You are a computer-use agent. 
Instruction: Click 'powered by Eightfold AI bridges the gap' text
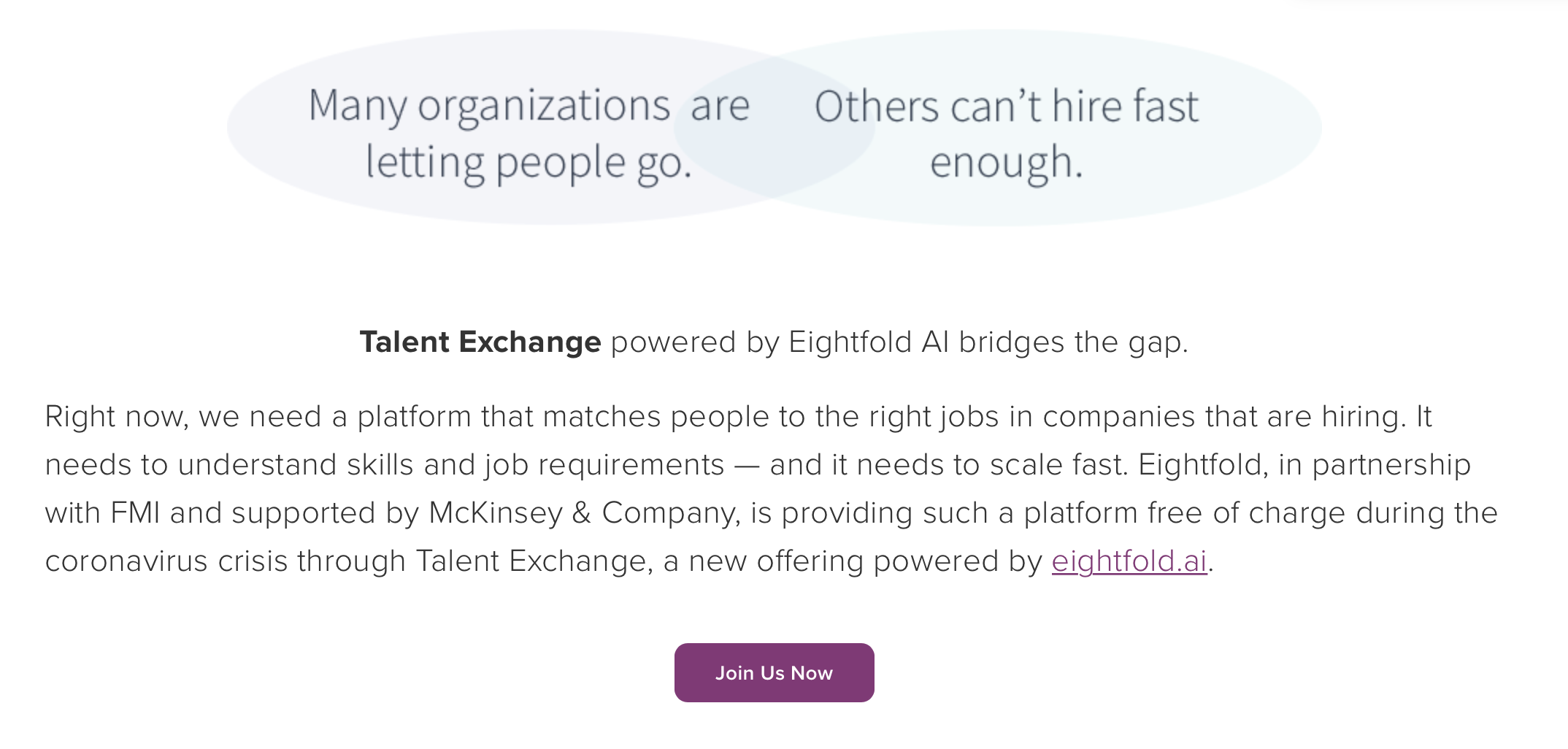tap(899, 342)
